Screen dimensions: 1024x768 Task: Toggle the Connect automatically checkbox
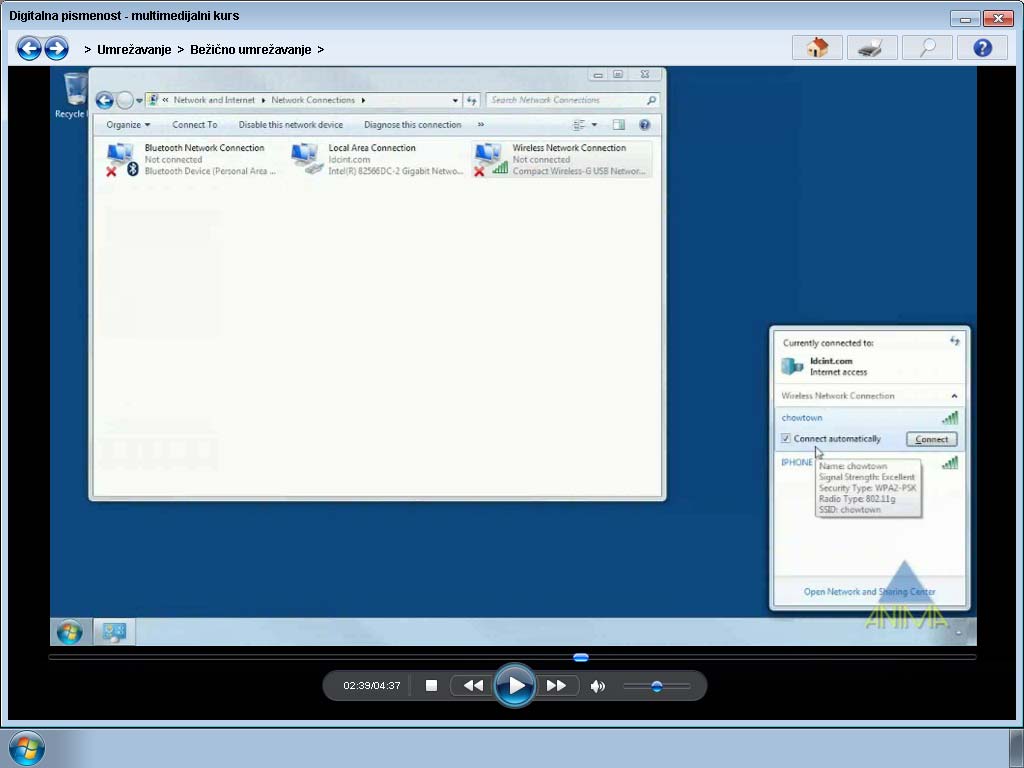786,439
